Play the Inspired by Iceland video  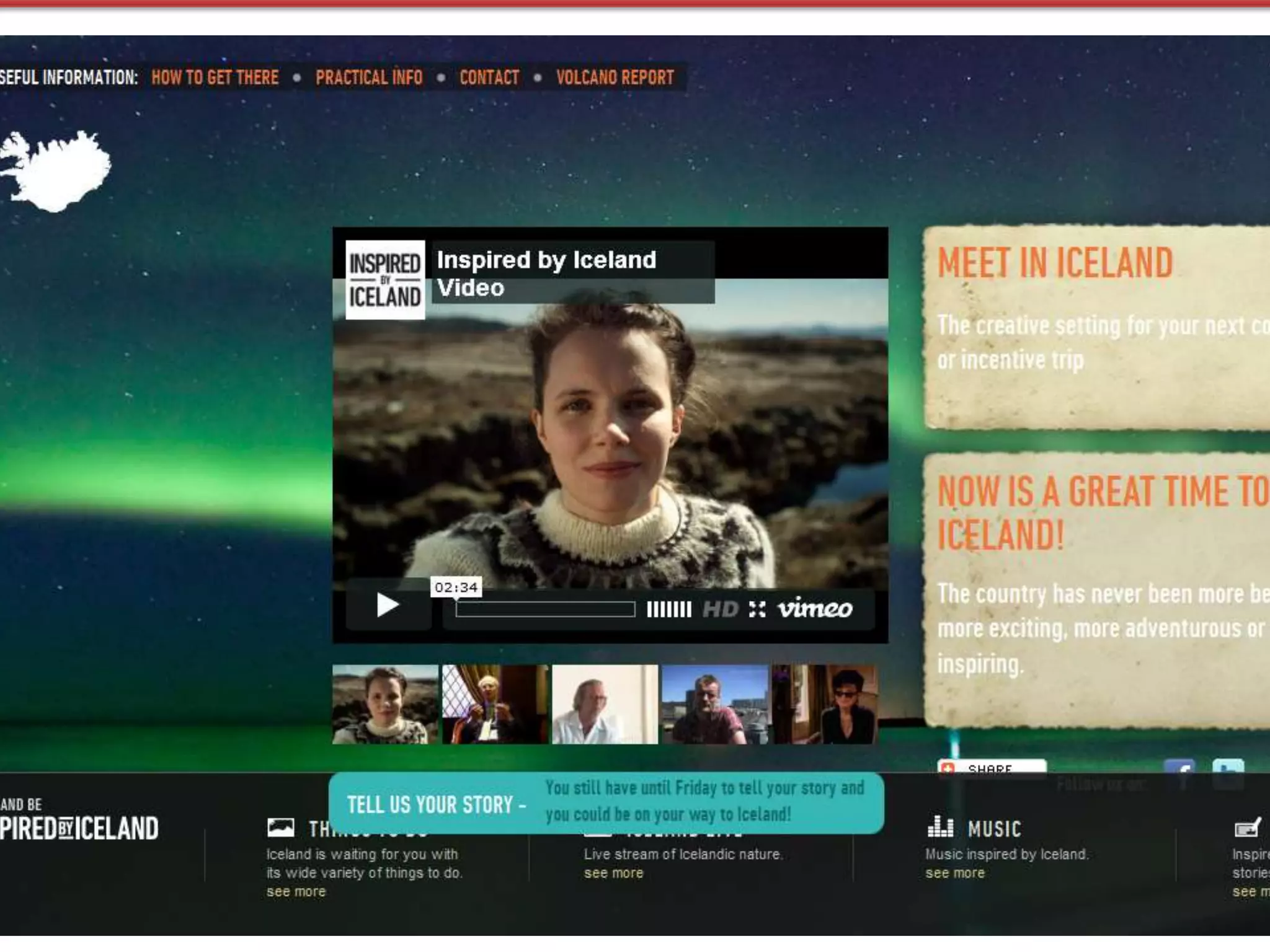click(388, 606)
